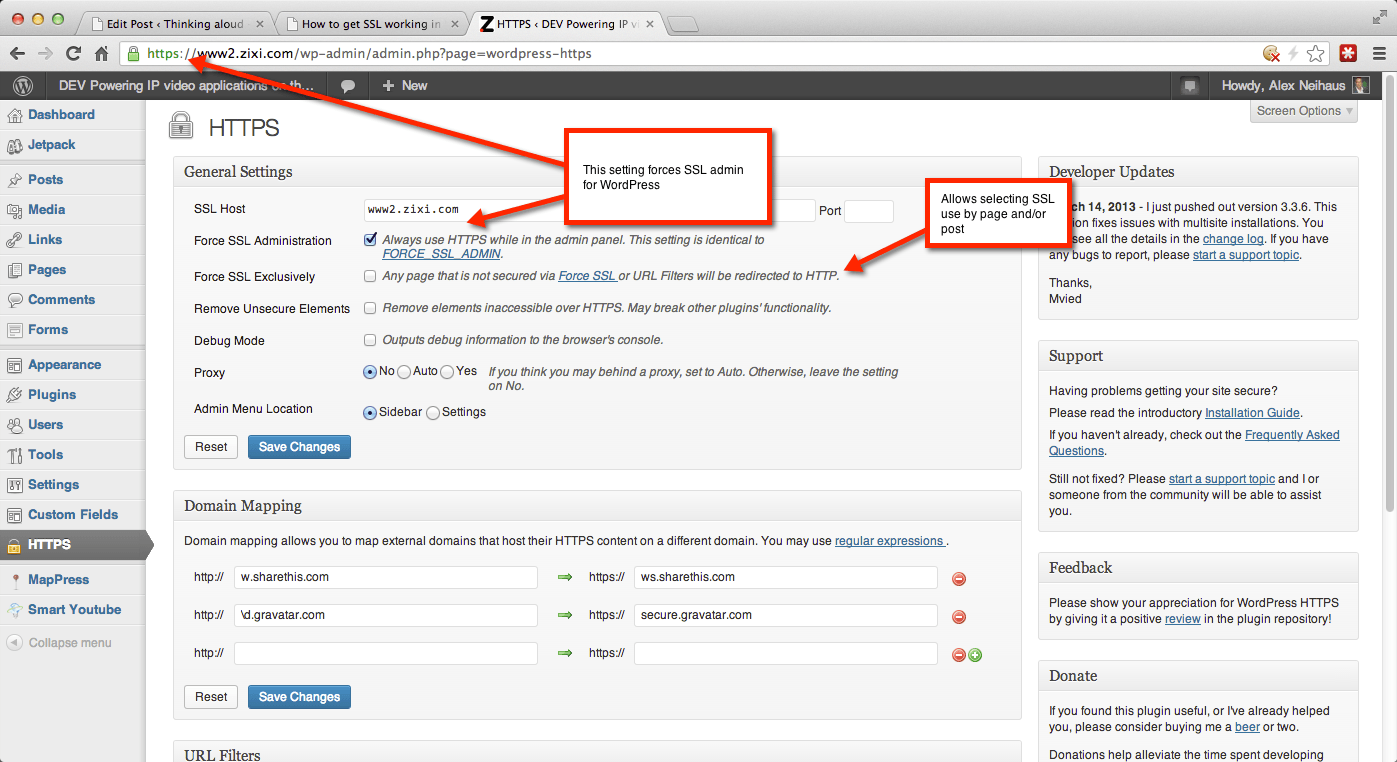1397x762 pixels.
Task: Reset the General Settings
Action: [x=211, y=447]
